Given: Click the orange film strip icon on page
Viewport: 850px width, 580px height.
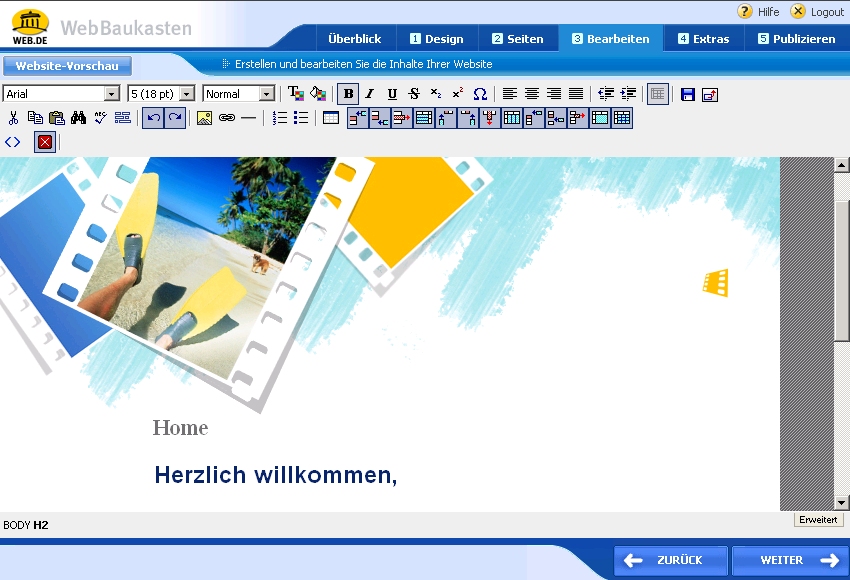Looking at the screenshot, I should pyautogui.click(x=716, y=282).
